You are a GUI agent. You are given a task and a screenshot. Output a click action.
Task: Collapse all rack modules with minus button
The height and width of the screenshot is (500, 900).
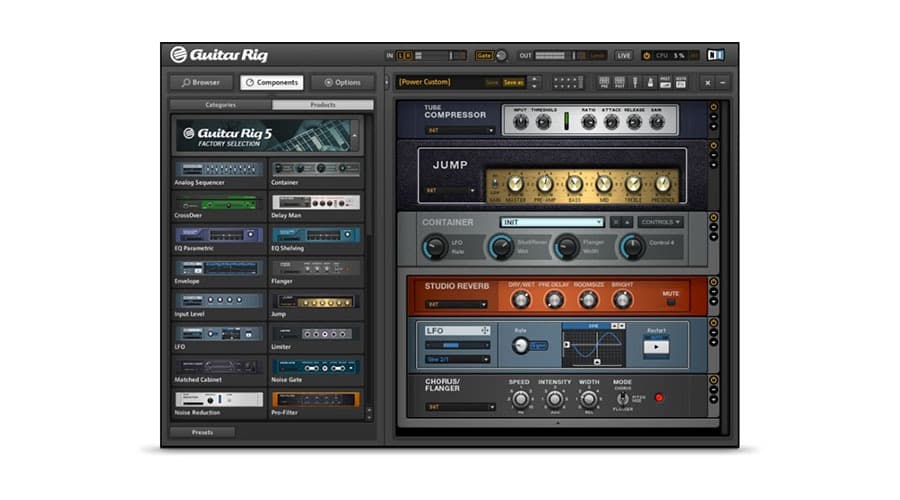723,83
